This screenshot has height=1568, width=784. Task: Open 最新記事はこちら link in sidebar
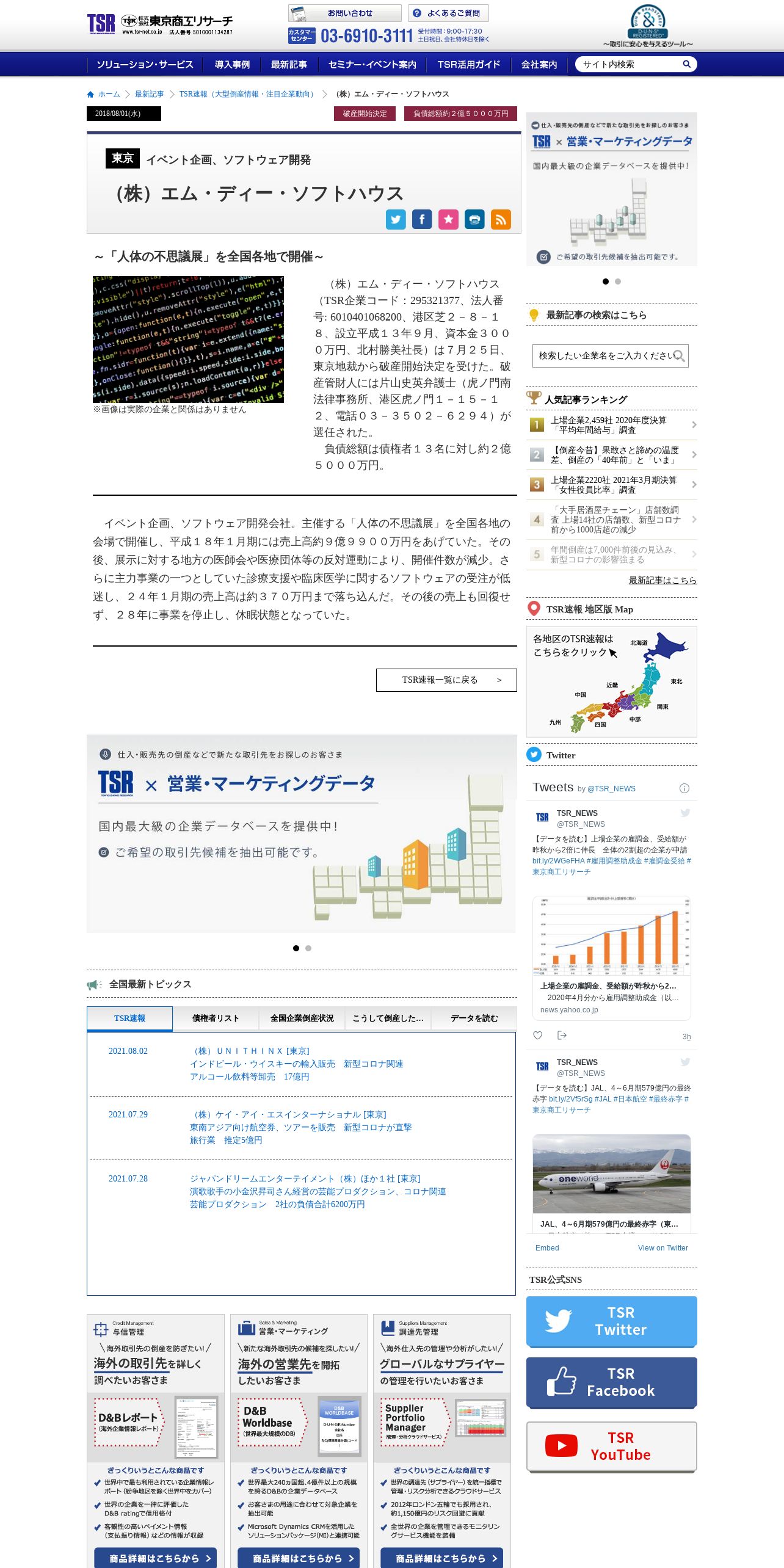click(x=662, y=580)
